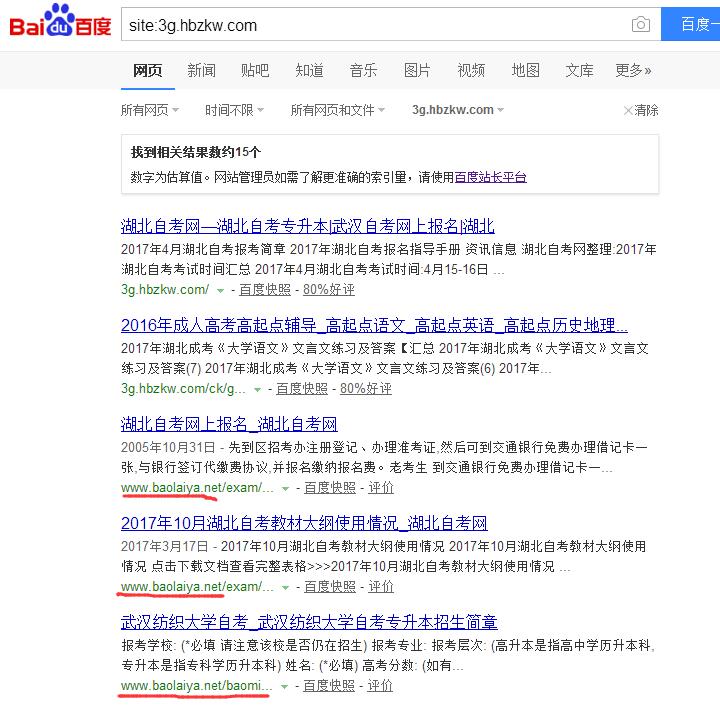
Task: Clear filters with ×清除
Action: pyautogui.click(x=641, y=110)
